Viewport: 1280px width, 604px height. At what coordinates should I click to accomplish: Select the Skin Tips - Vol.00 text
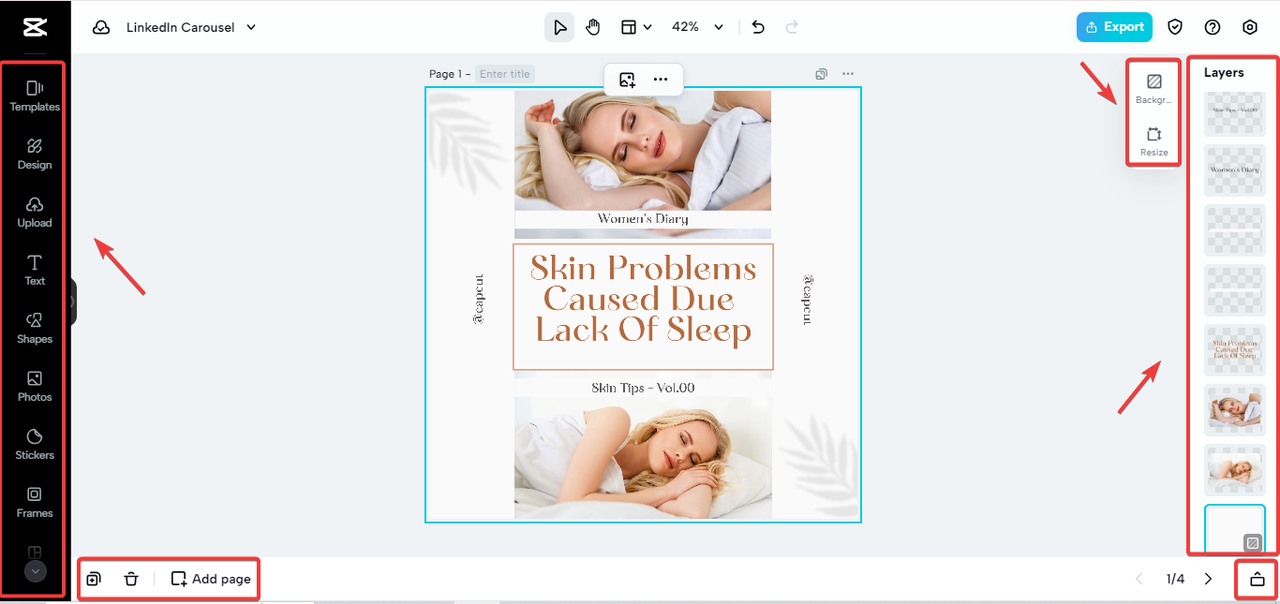[643, 388]
